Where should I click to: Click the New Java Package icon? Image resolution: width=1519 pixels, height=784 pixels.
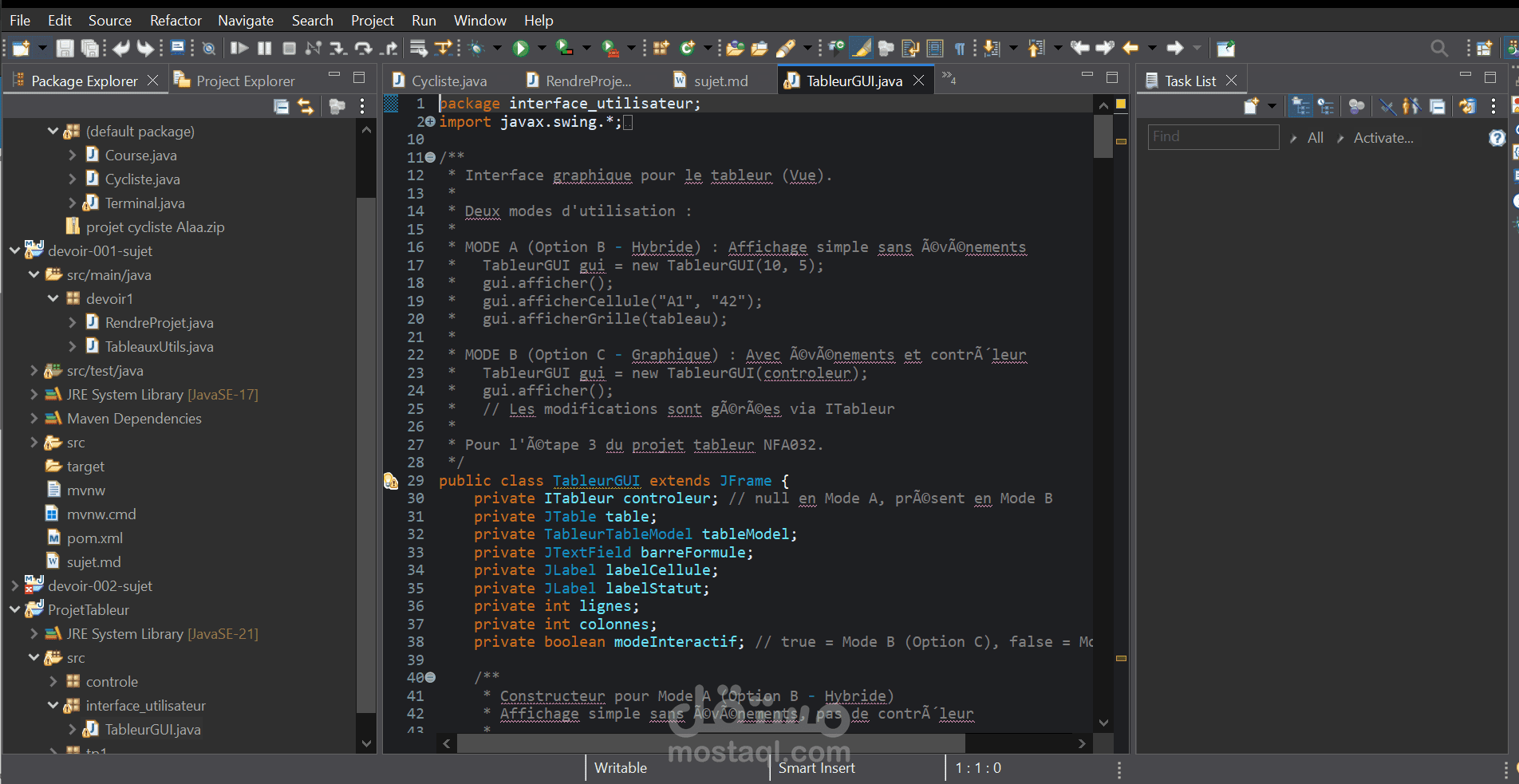click(x=661, y=49)
